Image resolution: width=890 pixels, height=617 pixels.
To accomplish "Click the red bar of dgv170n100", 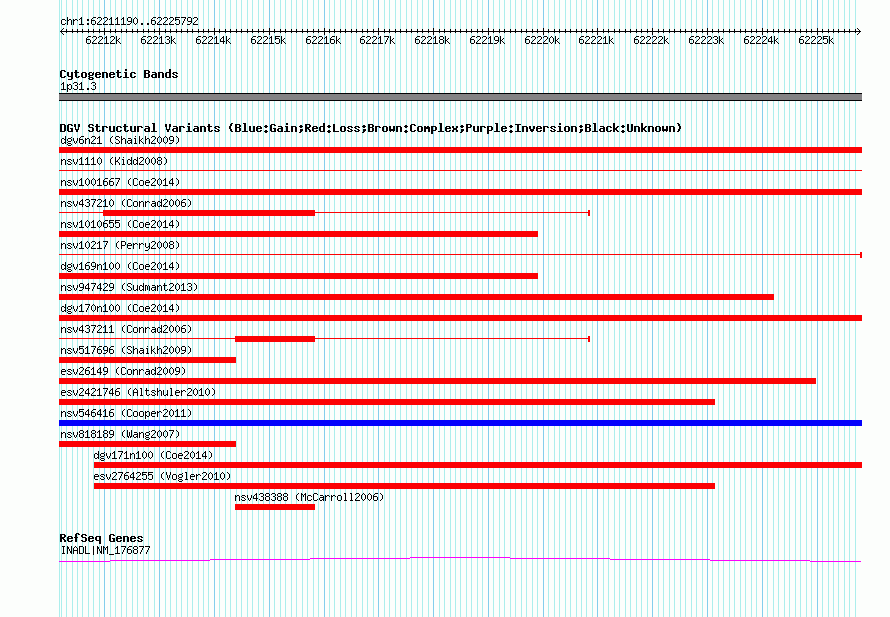I will point(460,318).
